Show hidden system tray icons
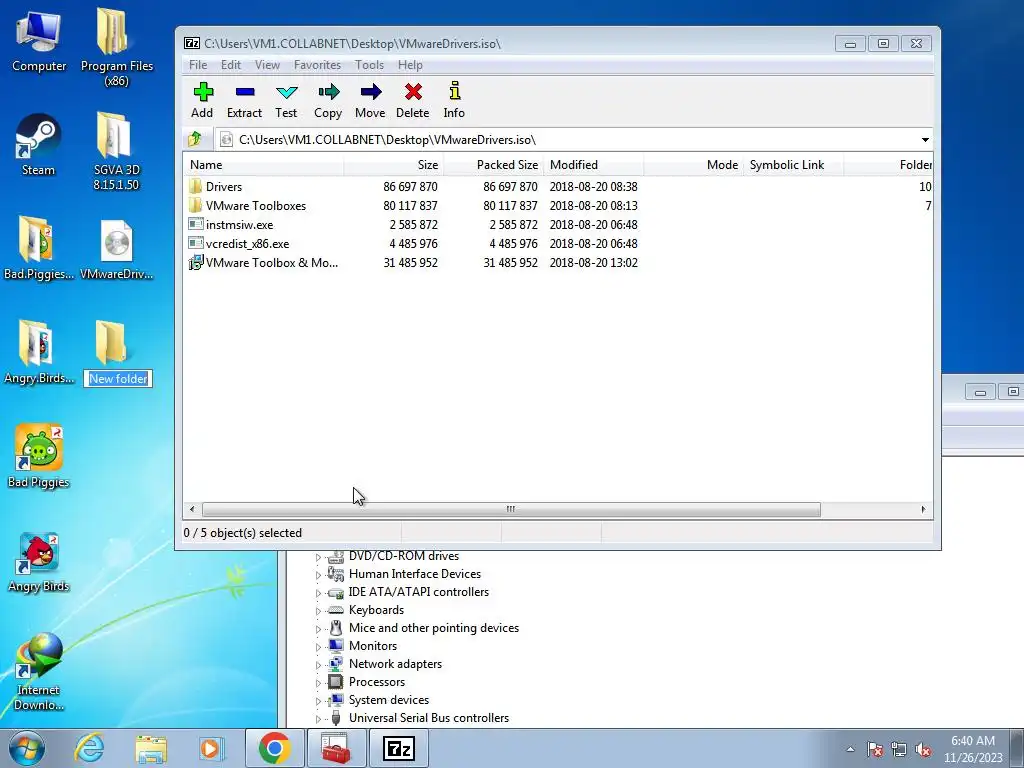The width and height of the screenshot is (1024, 768). click(850, 749)
